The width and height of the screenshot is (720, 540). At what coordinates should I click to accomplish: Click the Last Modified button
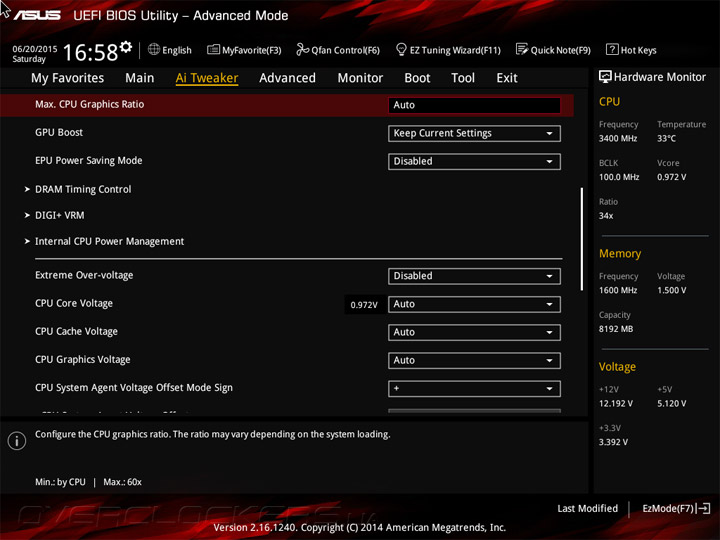click(x=587, y=508)
